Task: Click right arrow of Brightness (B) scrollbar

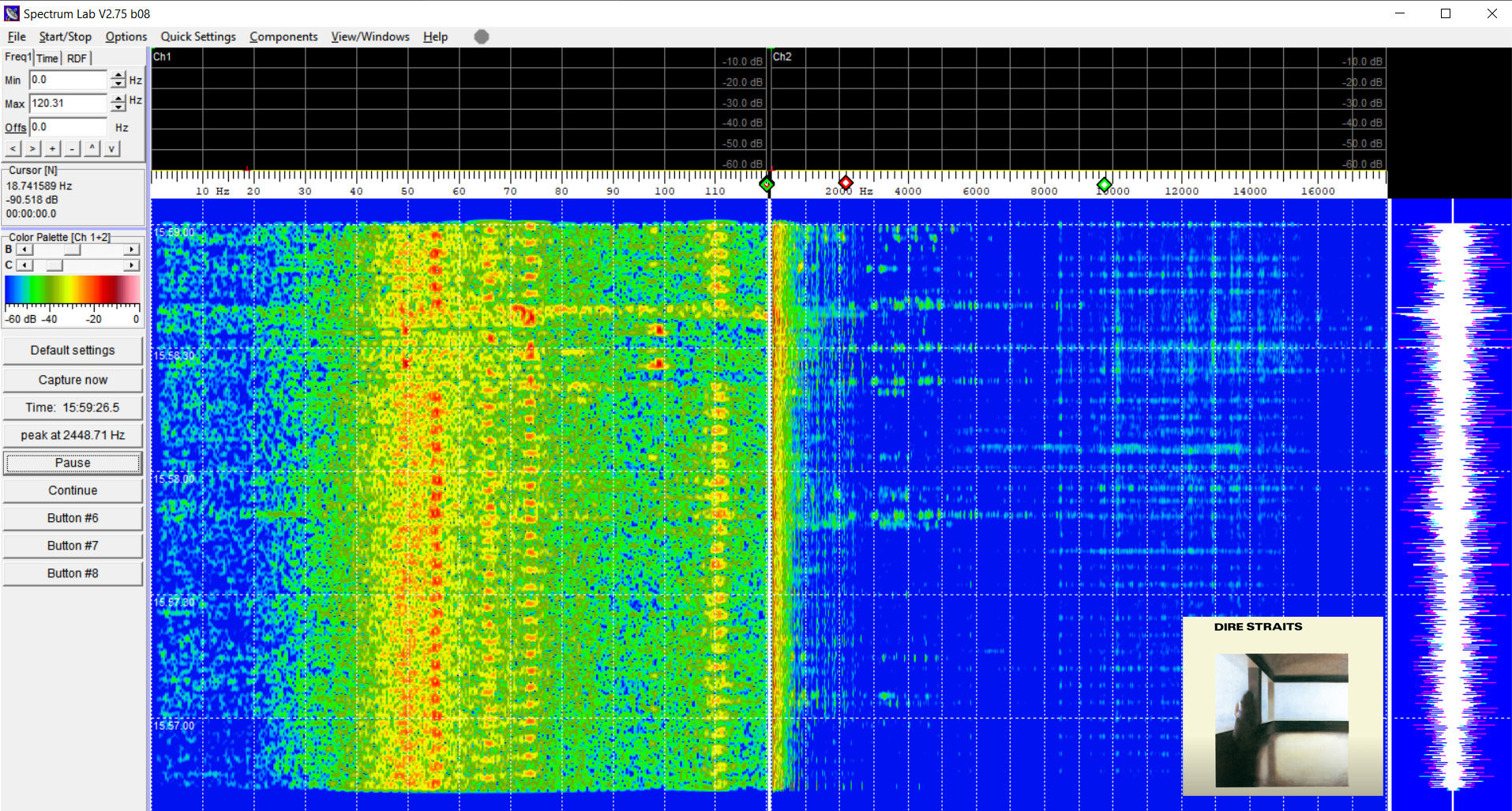Action: point(132,250)
